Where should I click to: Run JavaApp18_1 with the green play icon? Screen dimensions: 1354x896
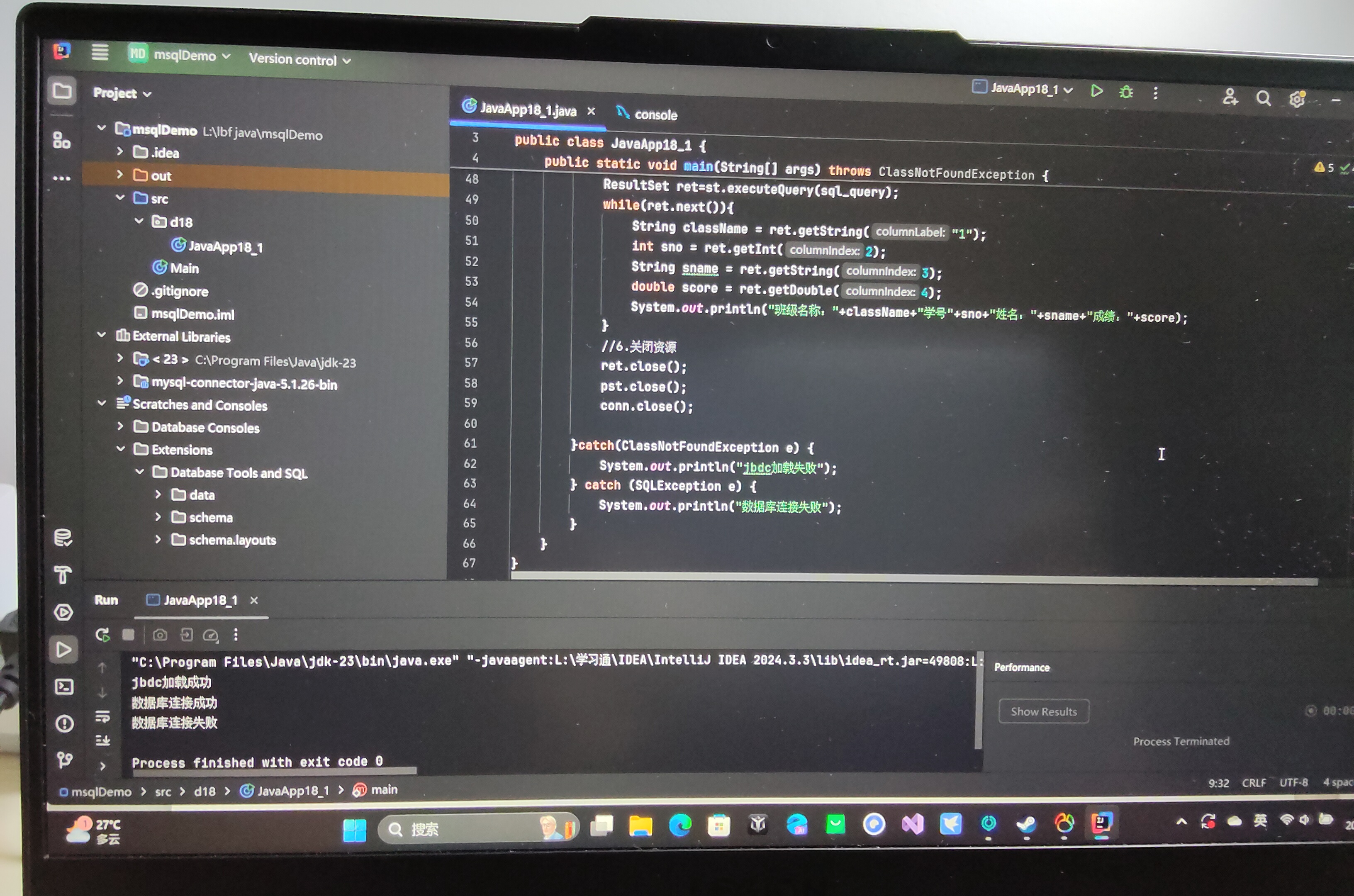pos(1096,91)
